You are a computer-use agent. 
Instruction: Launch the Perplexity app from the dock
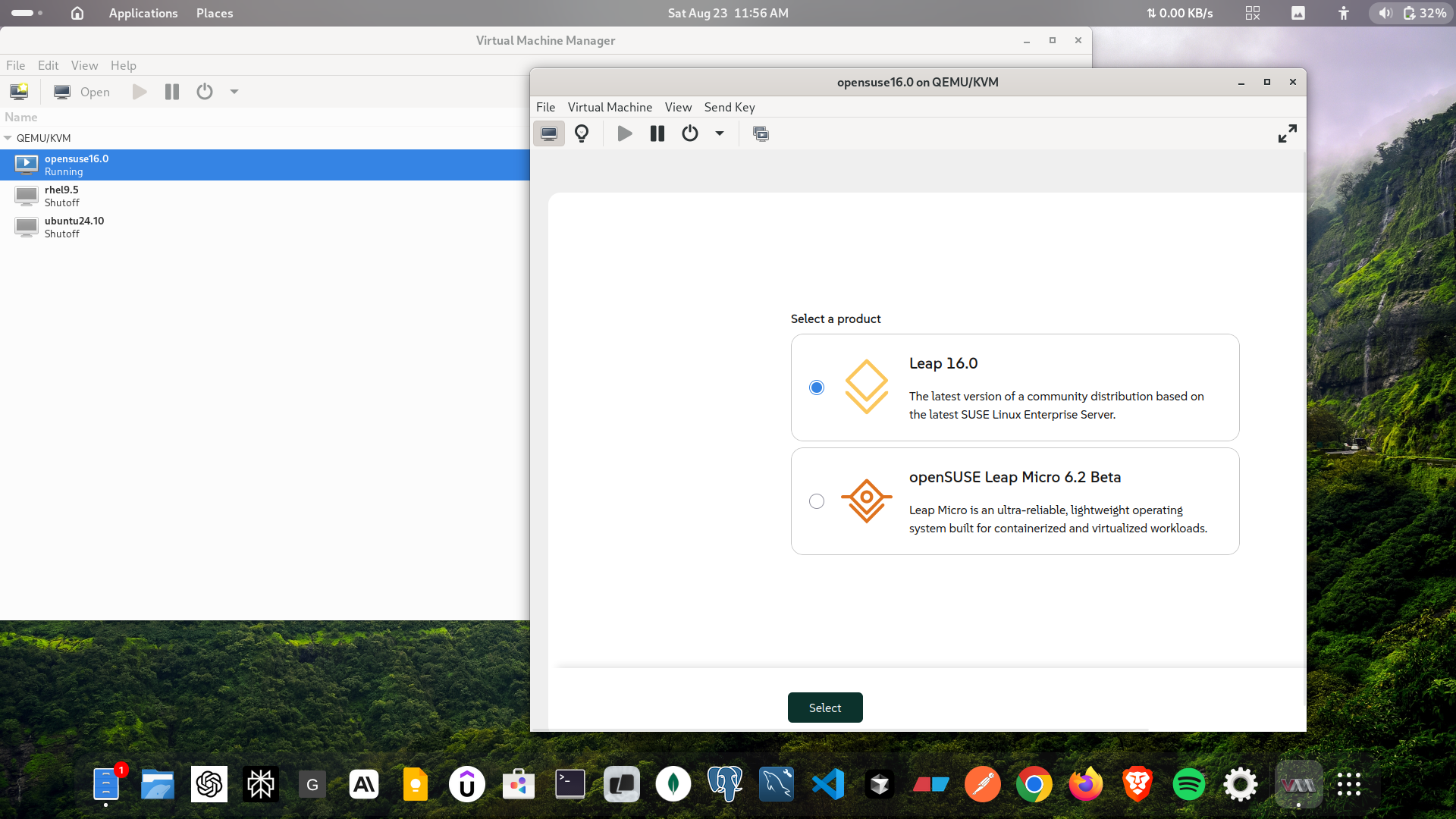pyautogui.click(x=261, y=784)
